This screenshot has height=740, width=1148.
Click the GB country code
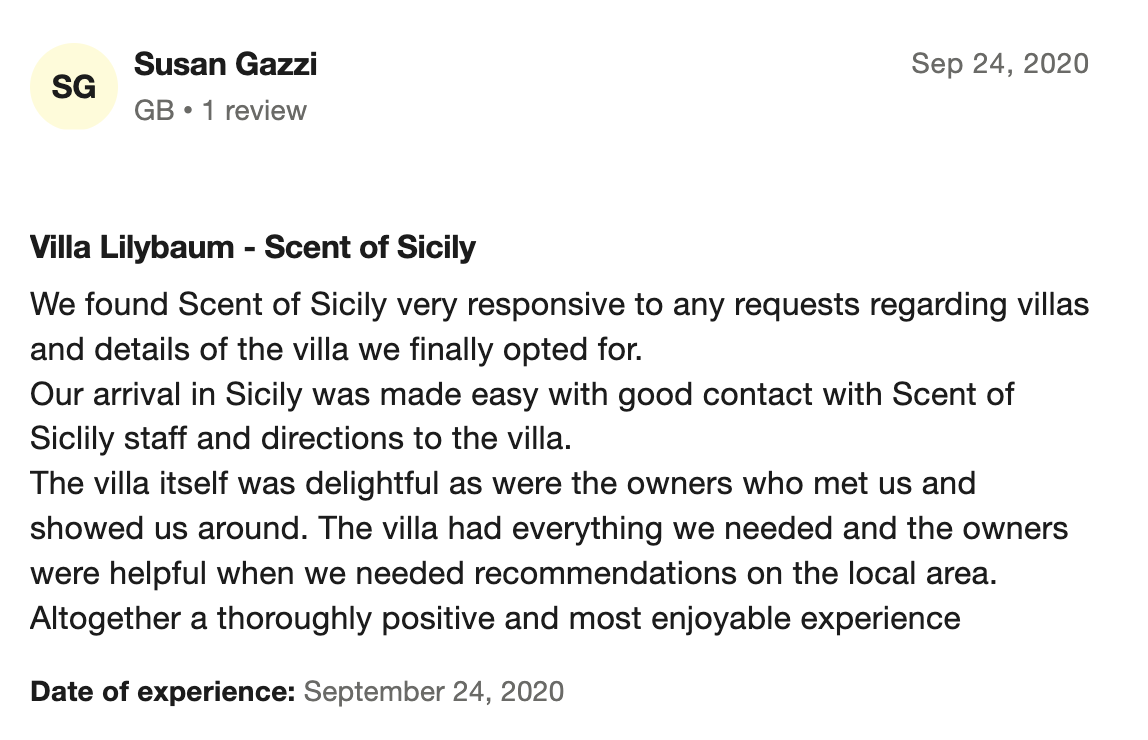tap(154, 110)
